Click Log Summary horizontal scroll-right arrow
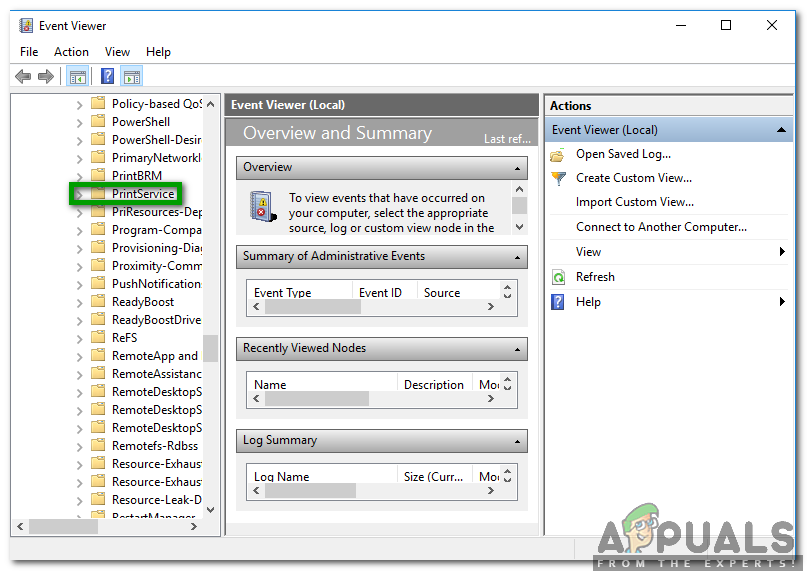 [x=490, y=491]
